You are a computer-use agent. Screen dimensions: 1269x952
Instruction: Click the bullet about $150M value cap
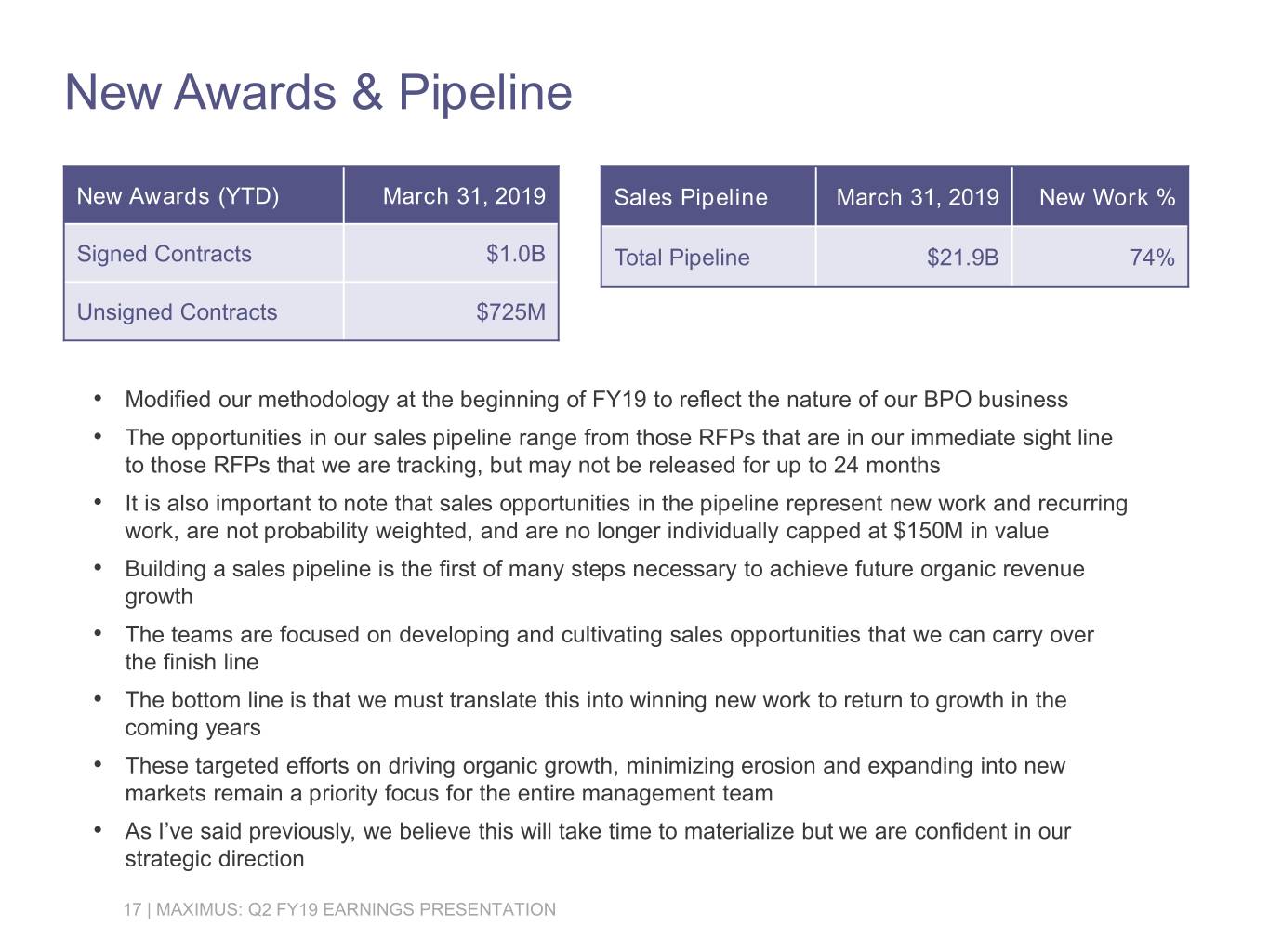pos(626,517)
